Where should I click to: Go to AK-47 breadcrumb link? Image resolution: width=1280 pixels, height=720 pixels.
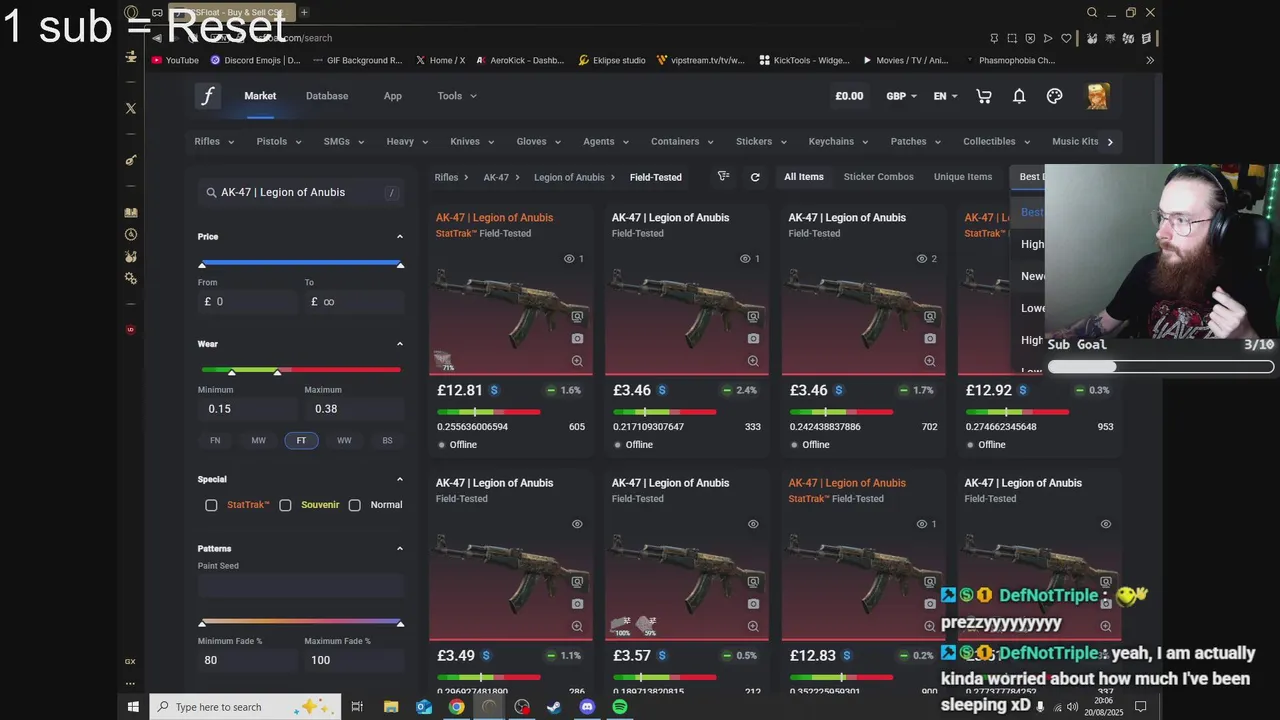(x=496, y=177)
